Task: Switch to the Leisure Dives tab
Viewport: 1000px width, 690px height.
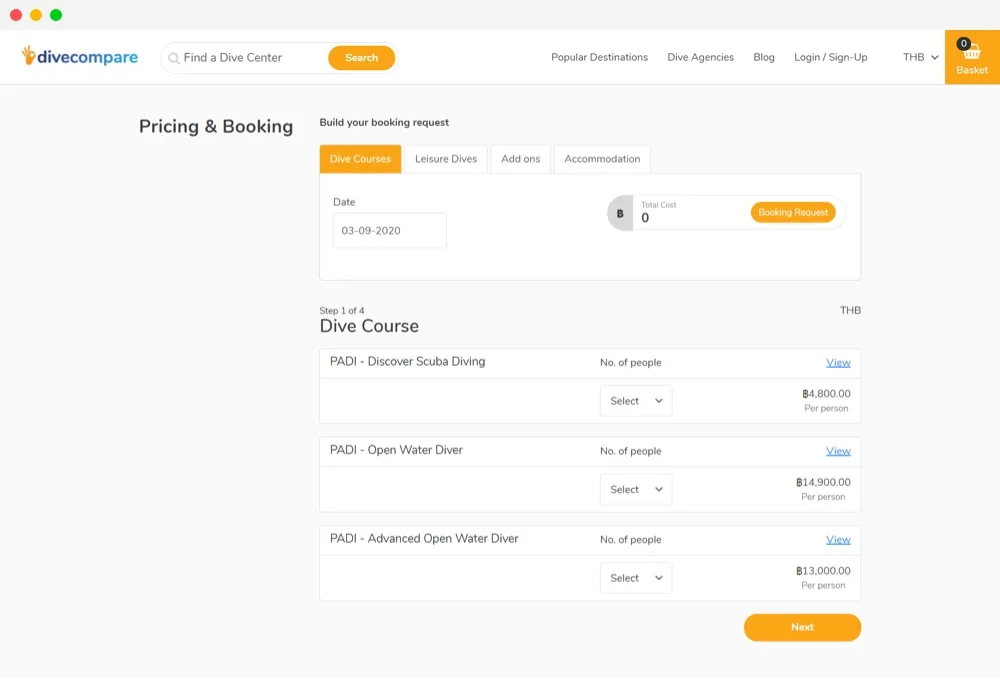Action: point(445,158)
